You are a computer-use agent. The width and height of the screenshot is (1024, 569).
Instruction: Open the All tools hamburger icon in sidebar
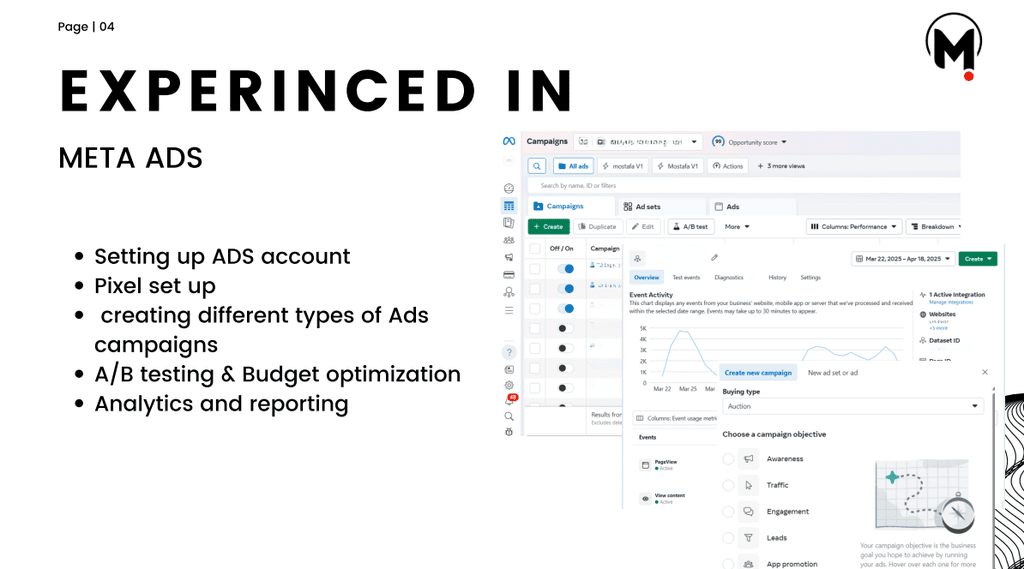[509, 310]
